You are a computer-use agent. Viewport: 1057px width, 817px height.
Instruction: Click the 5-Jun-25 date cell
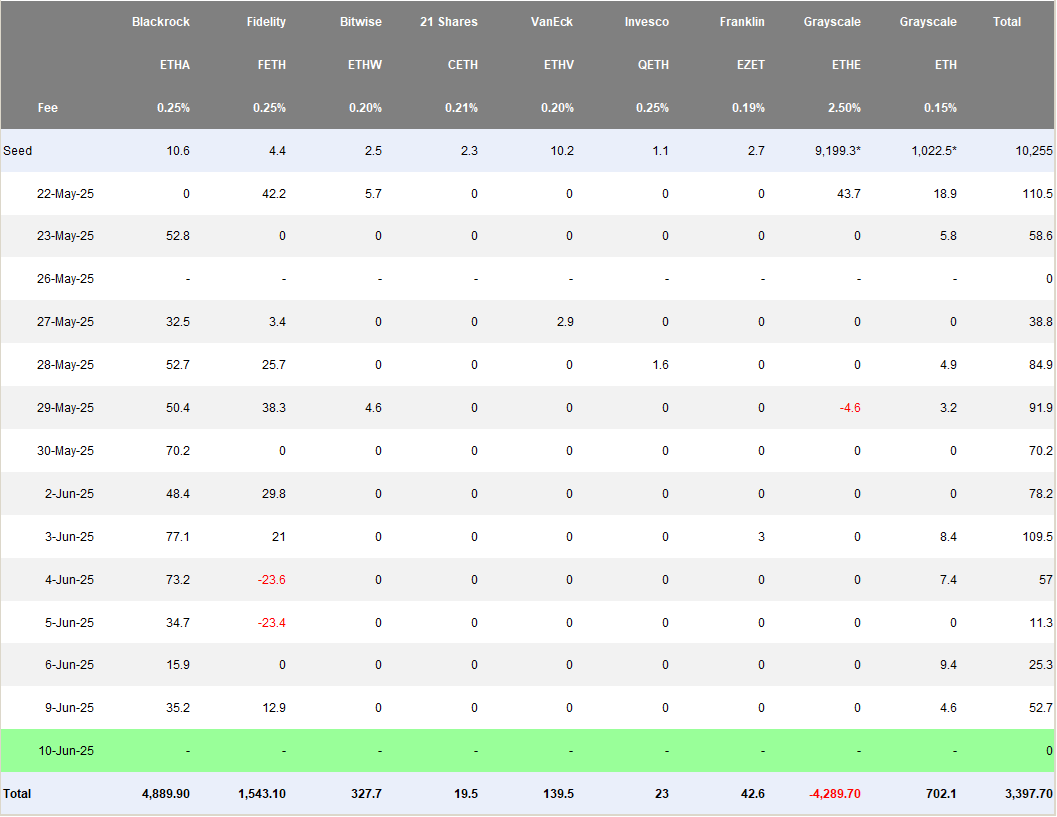[x=69, y=623]
